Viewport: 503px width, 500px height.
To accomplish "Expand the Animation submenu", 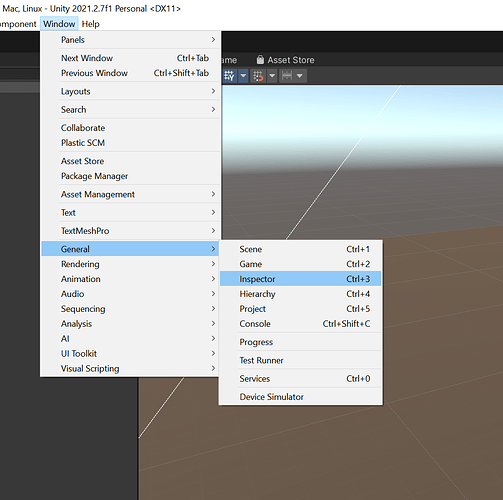I will 130,279.
